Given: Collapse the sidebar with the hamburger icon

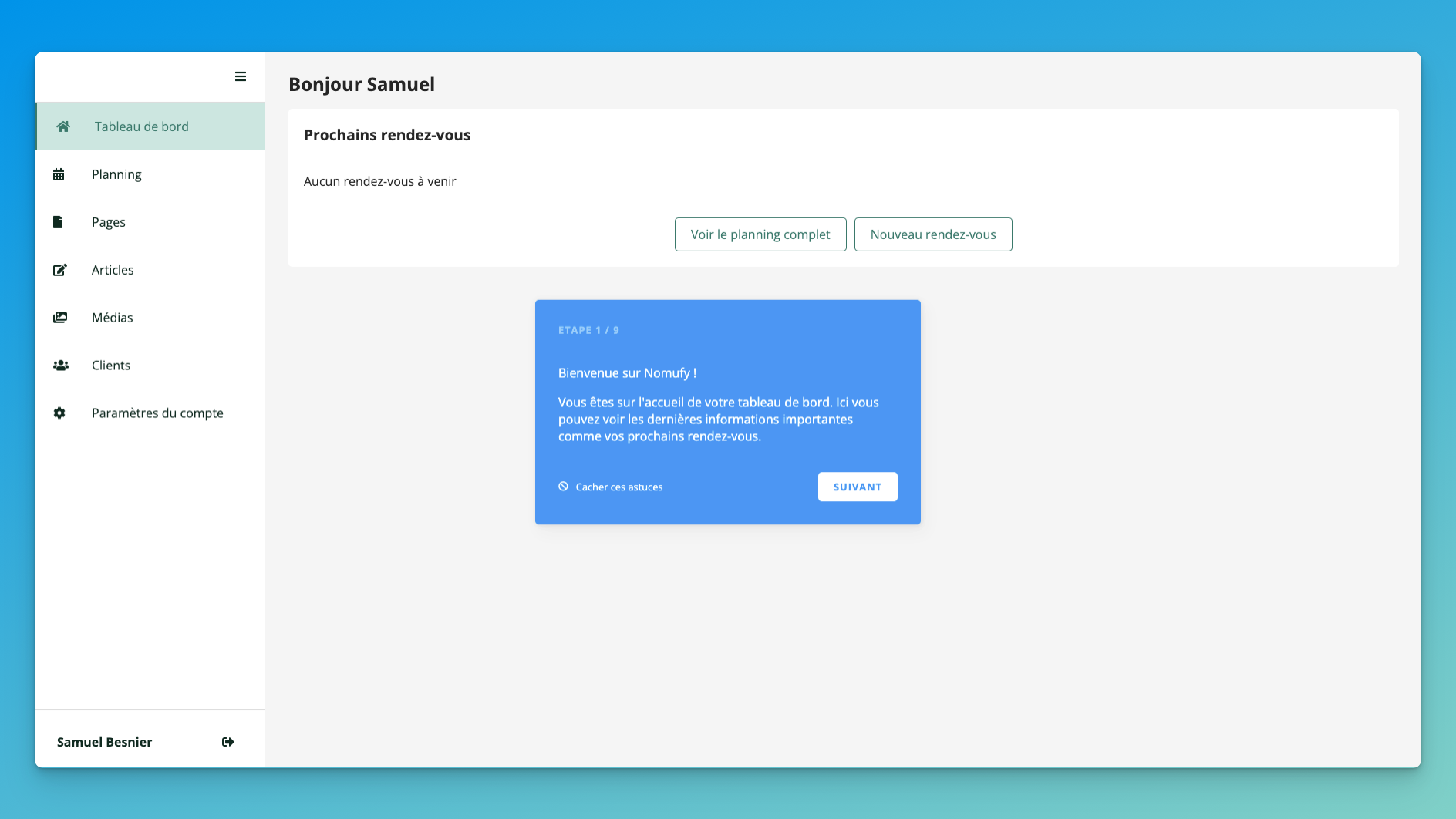Looking at the screenshot, I should tap(241, 76).
